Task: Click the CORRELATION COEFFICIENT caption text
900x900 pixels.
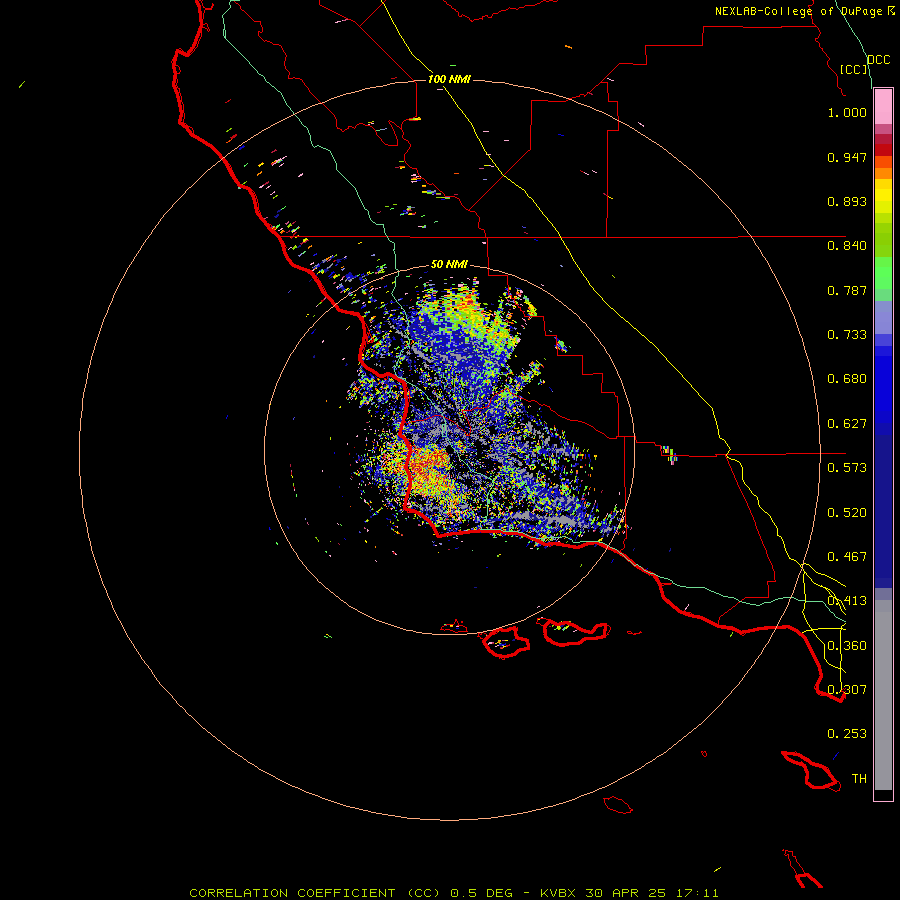Action: 292,893
